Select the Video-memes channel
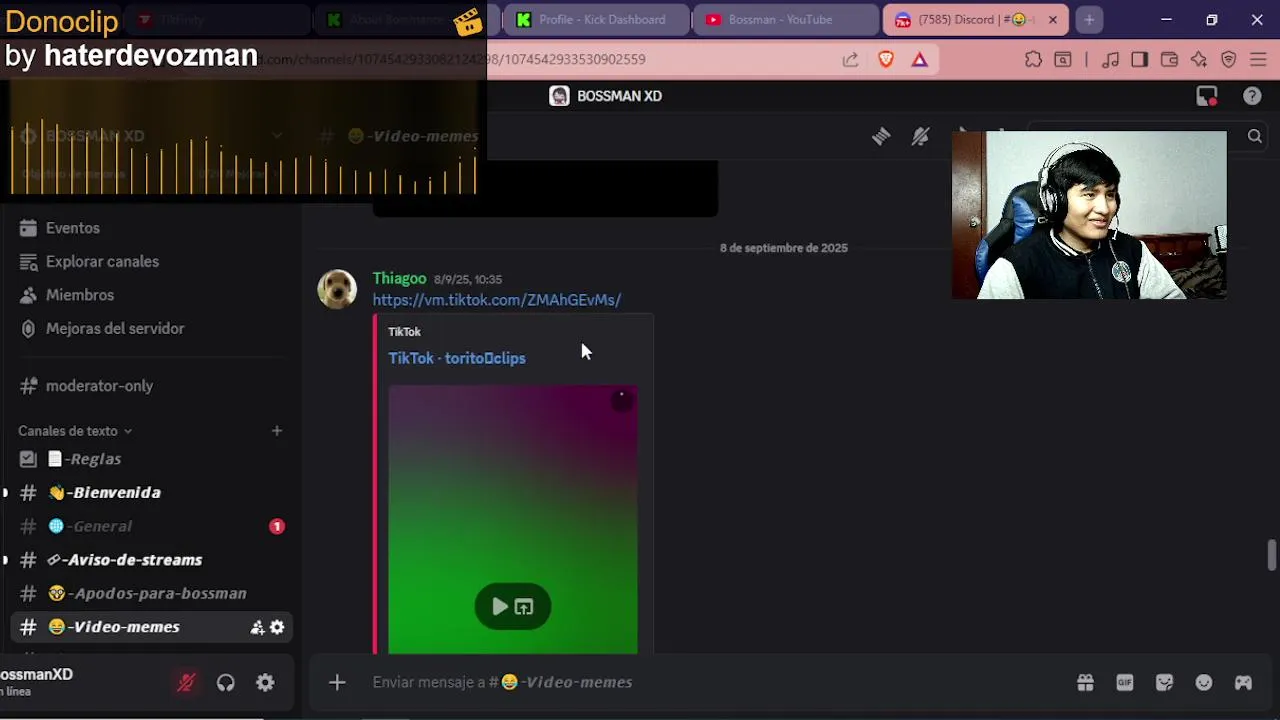 pos(150,627)
